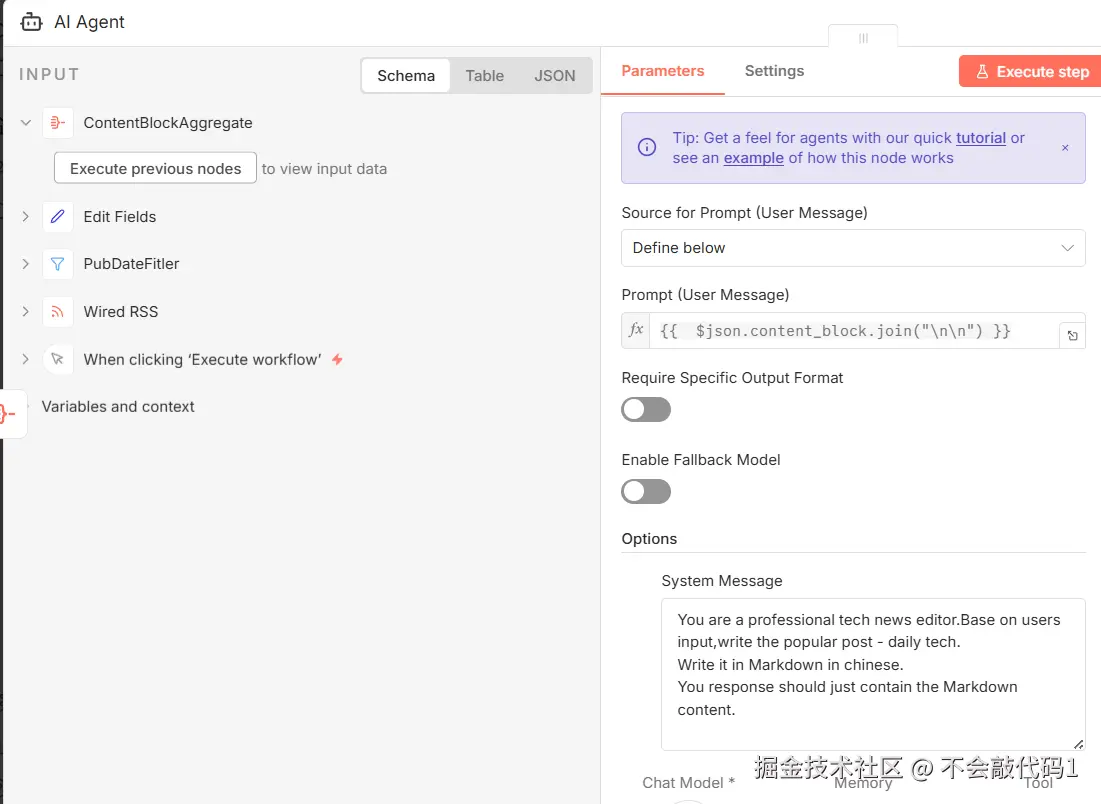Click the Edit Fields pencil icon
The width and height of the screenshot is (1101, 804).
58,216
